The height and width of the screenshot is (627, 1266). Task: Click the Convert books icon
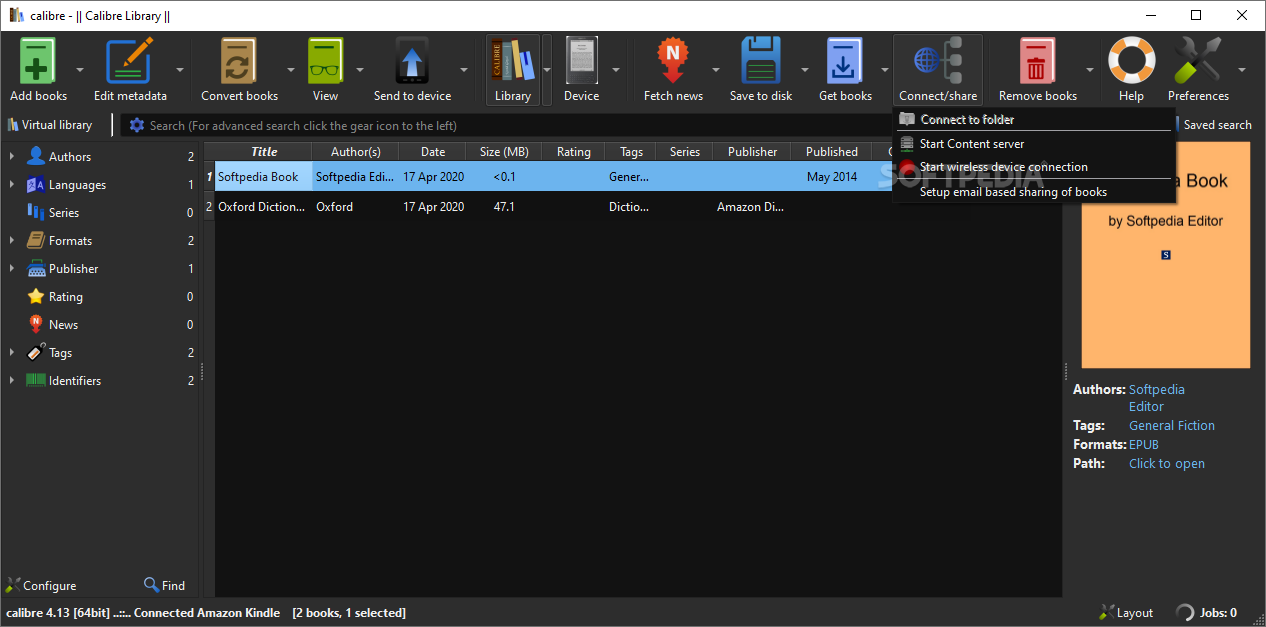pos(239,62)
